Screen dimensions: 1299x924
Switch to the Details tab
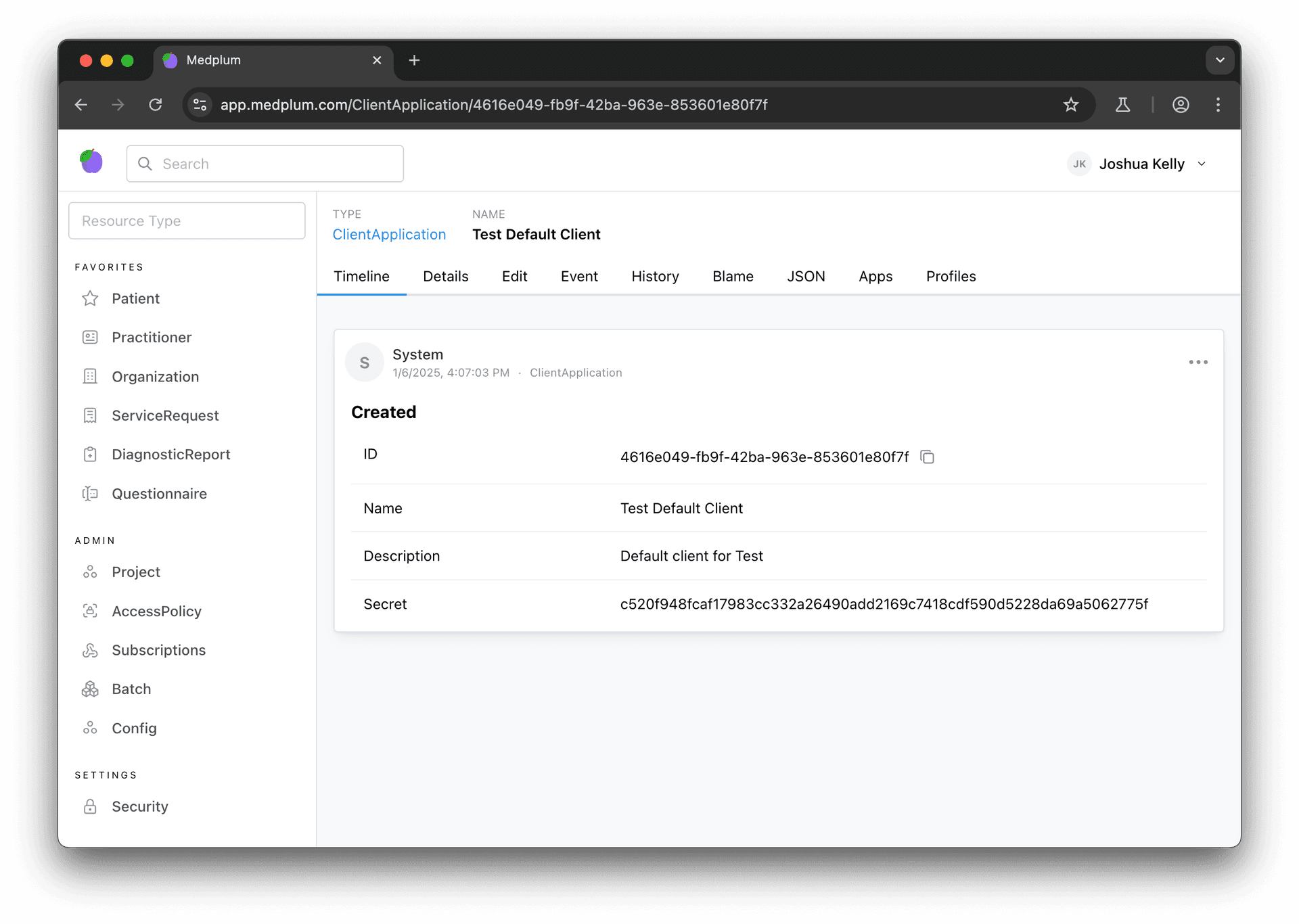(445, 277)
